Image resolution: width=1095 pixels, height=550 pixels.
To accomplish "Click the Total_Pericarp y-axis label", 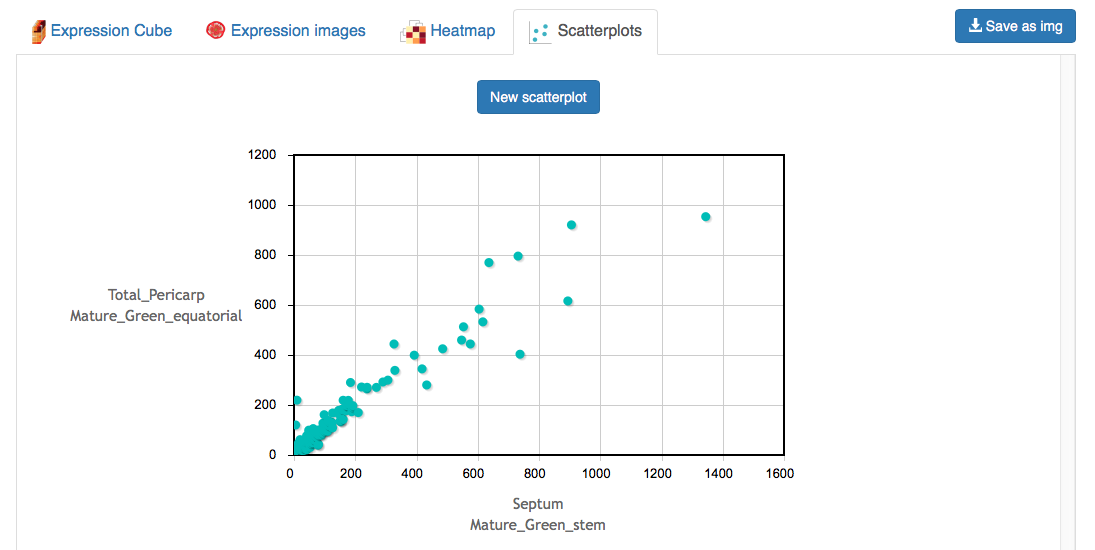I will click(x=156, y=295).
